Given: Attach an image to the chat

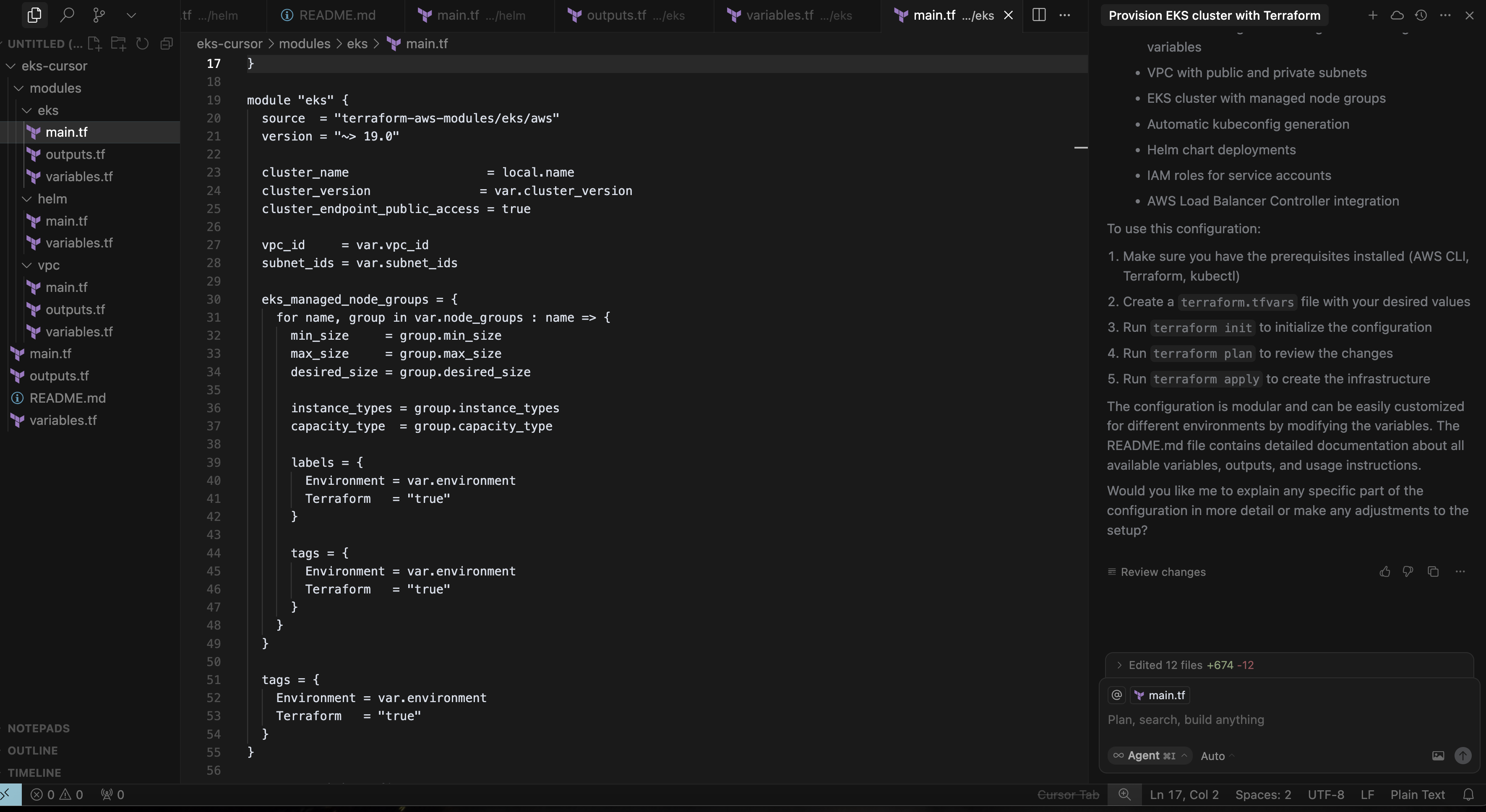Looking at the screenshot, I should coord(1437,756).
